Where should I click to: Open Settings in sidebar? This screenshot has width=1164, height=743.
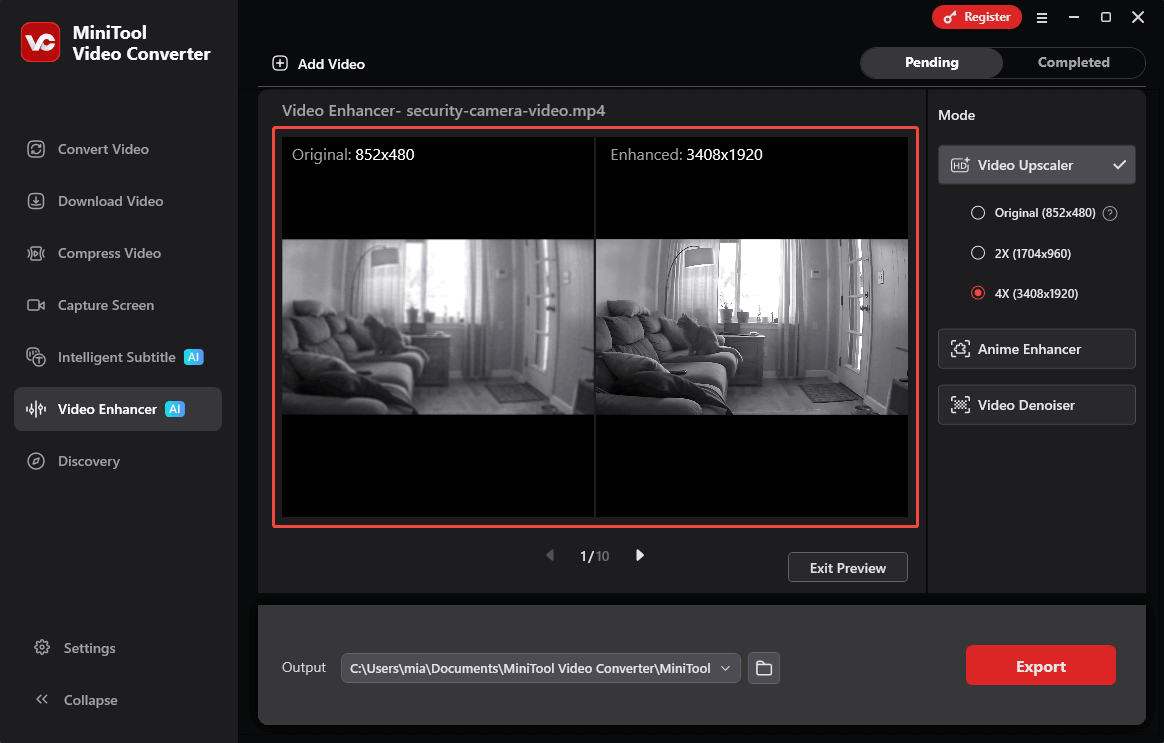(x=89, y=648)
